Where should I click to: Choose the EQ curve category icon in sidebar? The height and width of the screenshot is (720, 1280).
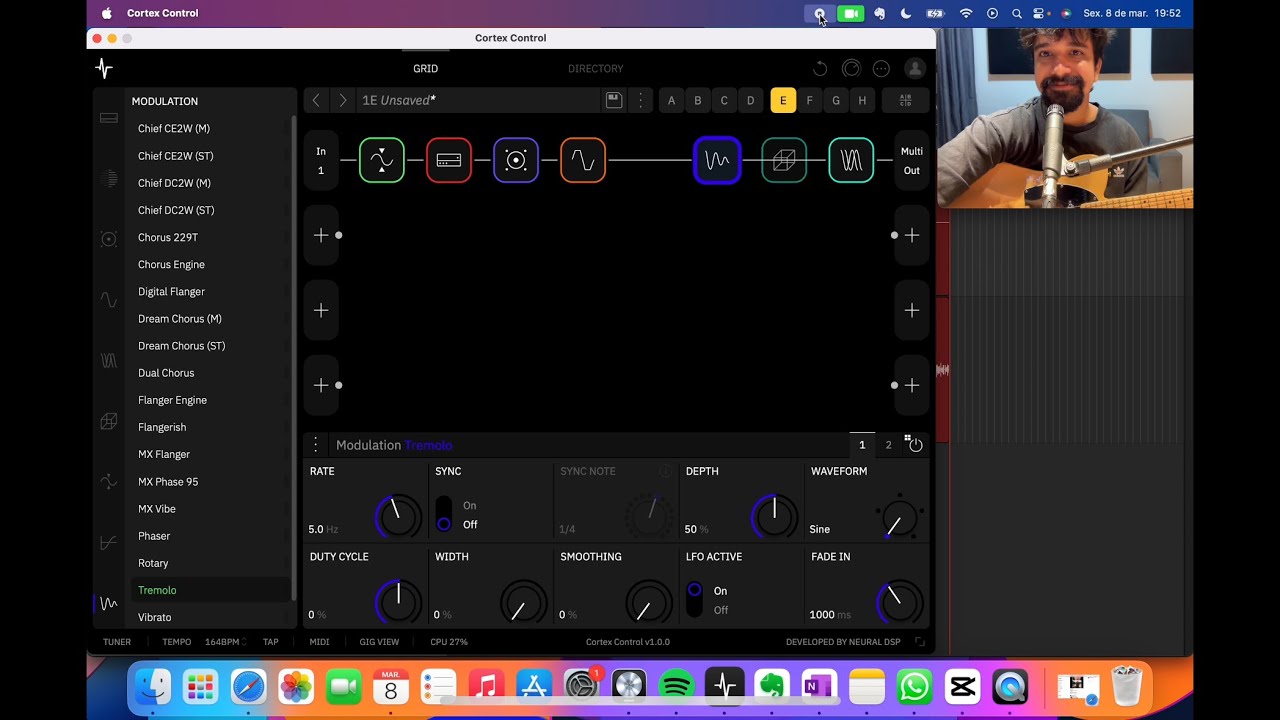coord(109,543)
